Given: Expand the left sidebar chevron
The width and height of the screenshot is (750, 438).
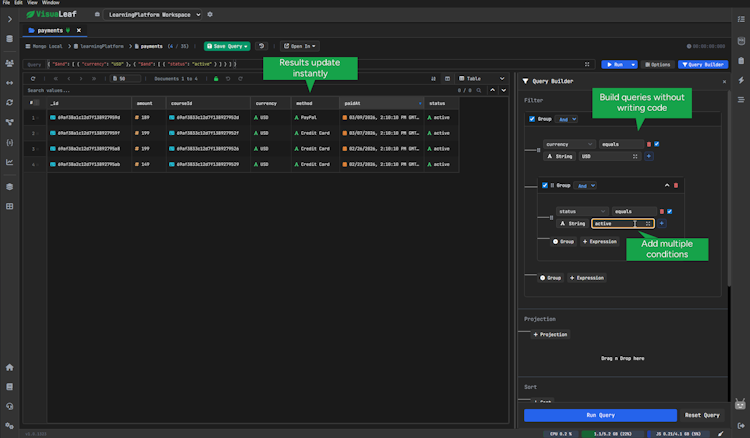Looking at the screenshot, I should click(10, 19).
